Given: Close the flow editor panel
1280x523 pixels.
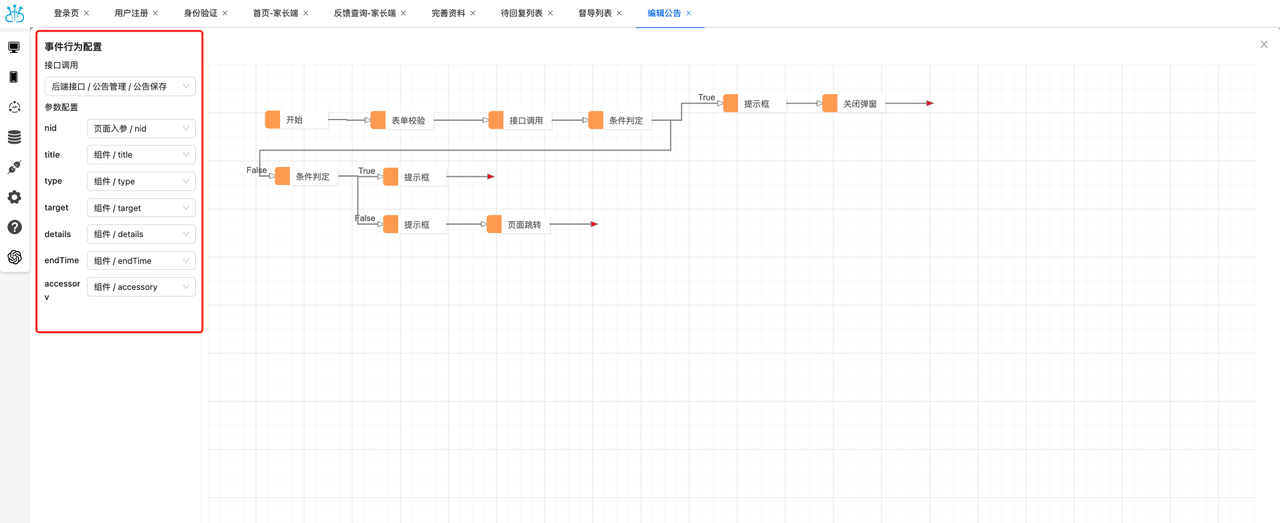Looking at the screenshot, I should pyautogui.click(x=1264, y=44).
